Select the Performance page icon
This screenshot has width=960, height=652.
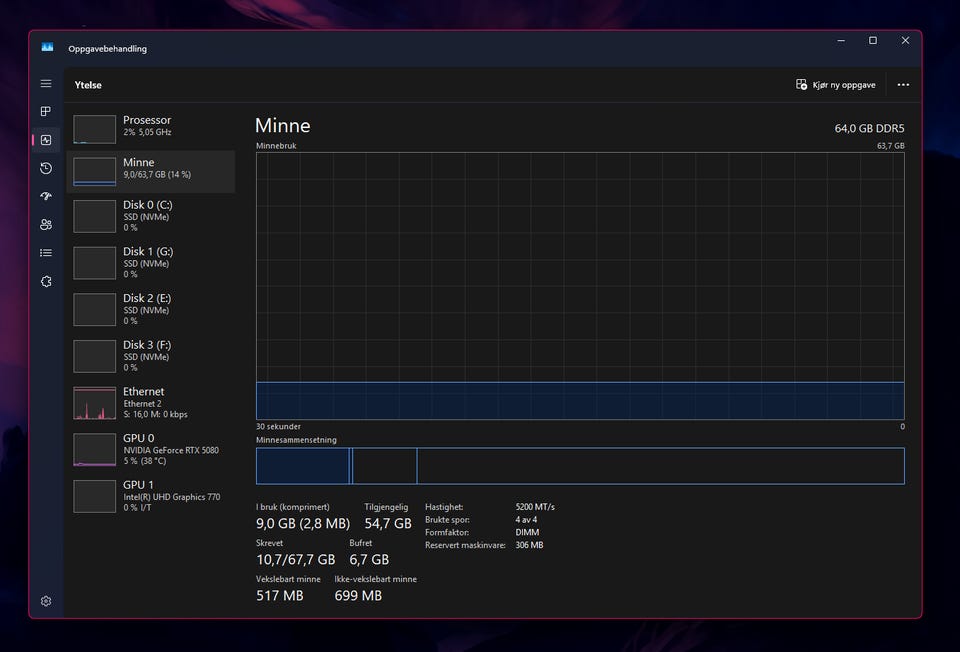pos(46,140)
